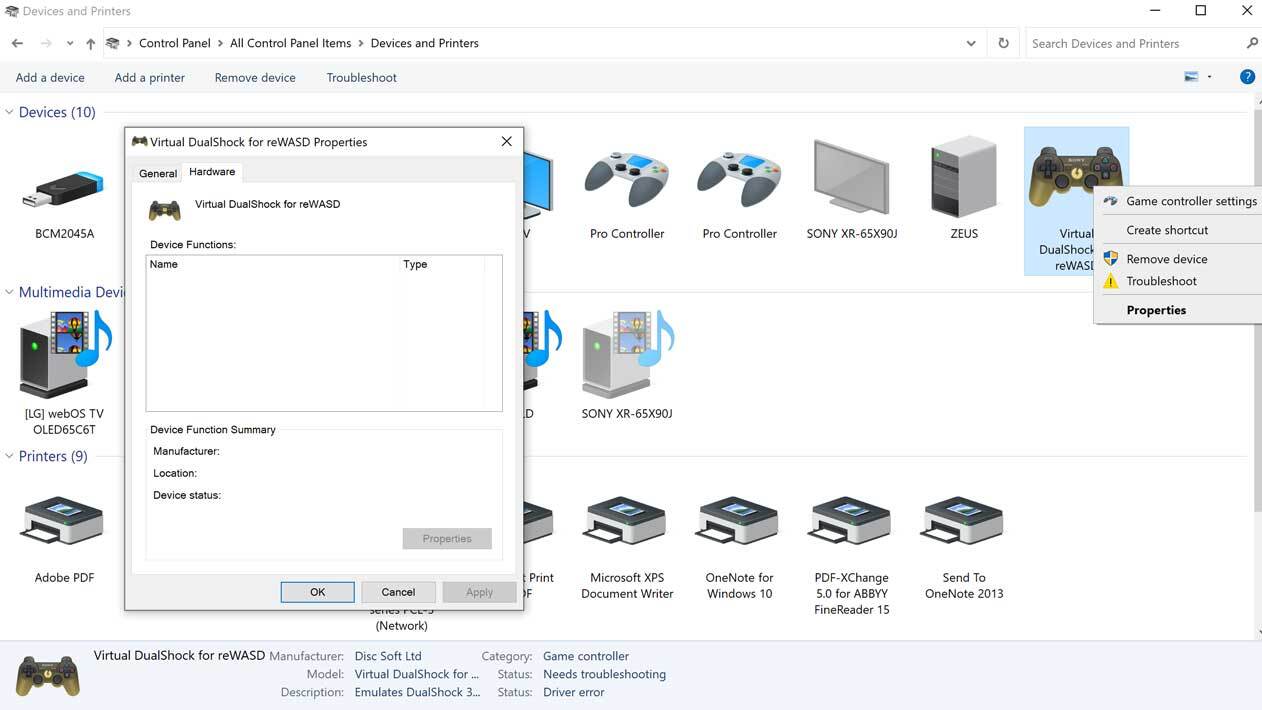Collapse the Multimedia Devices group
This screenshot has height=710, width=1262.
click(x=9, y=292)
